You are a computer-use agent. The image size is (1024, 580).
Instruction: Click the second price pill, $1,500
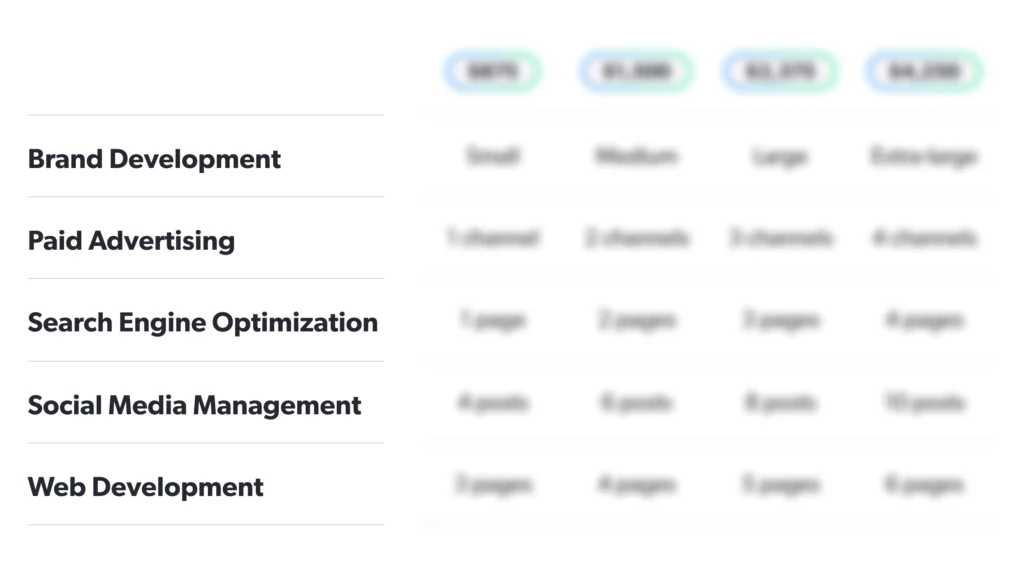point(637,71)
